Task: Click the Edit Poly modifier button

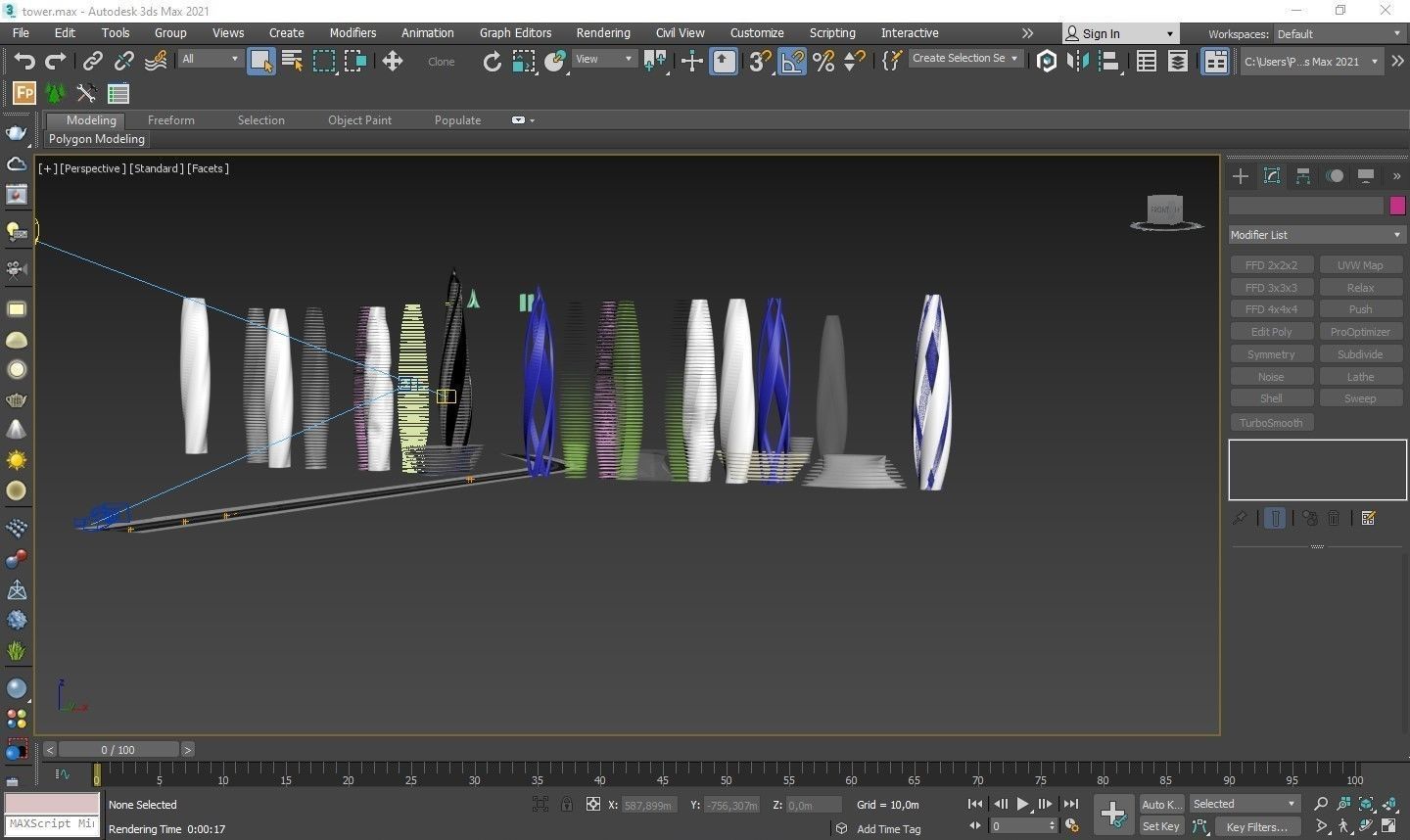Action: (1271, 332)
